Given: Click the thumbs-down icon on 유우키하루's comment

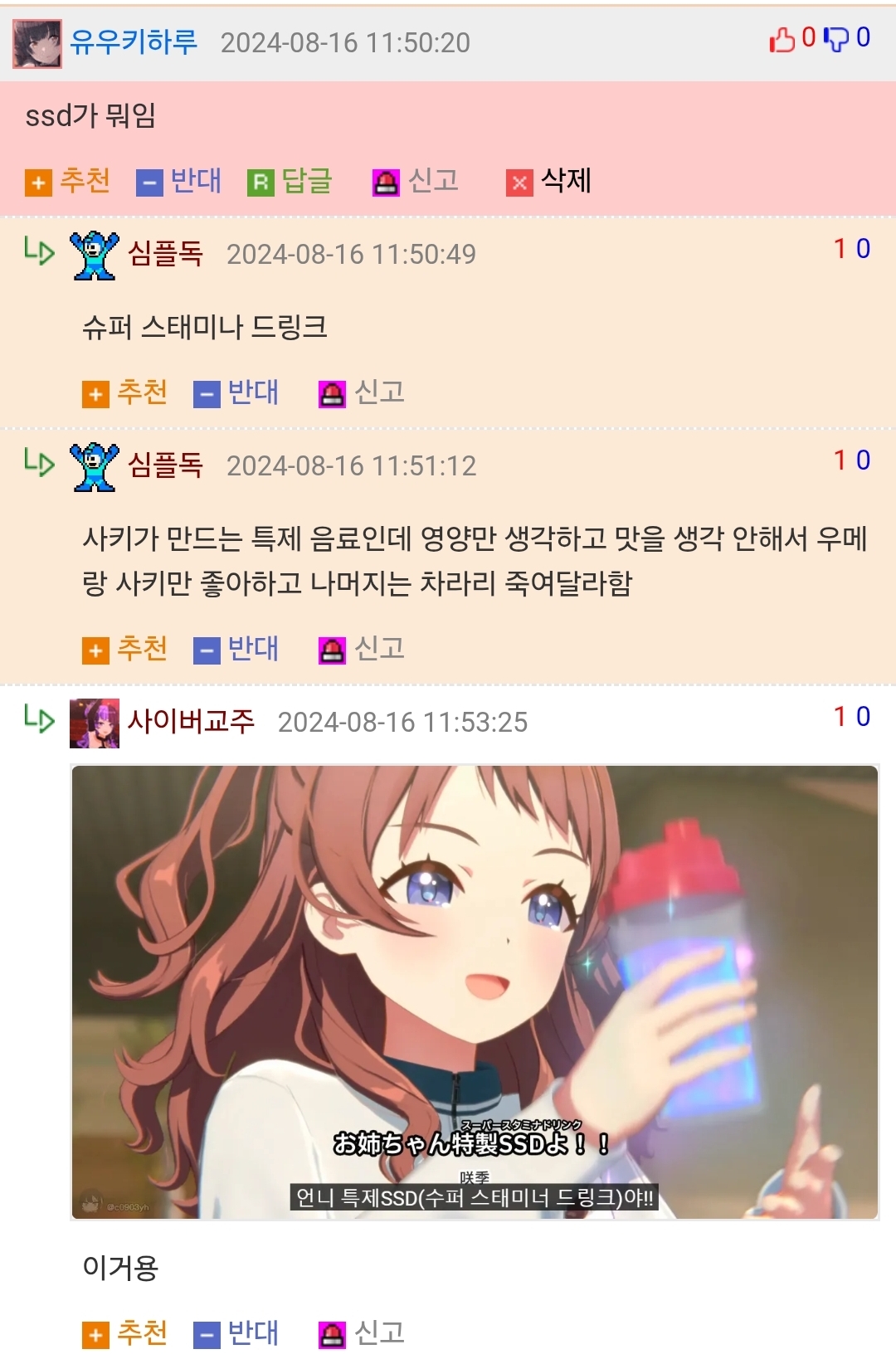Looking at the screenshot, I should click(836, 39).
